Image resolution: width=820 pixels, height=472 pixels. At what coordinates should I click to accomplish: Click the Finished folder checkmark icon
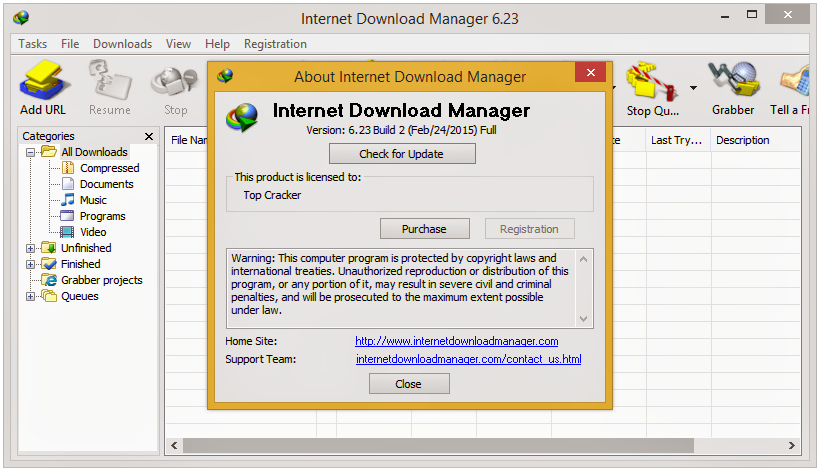(x=49, y=263)
